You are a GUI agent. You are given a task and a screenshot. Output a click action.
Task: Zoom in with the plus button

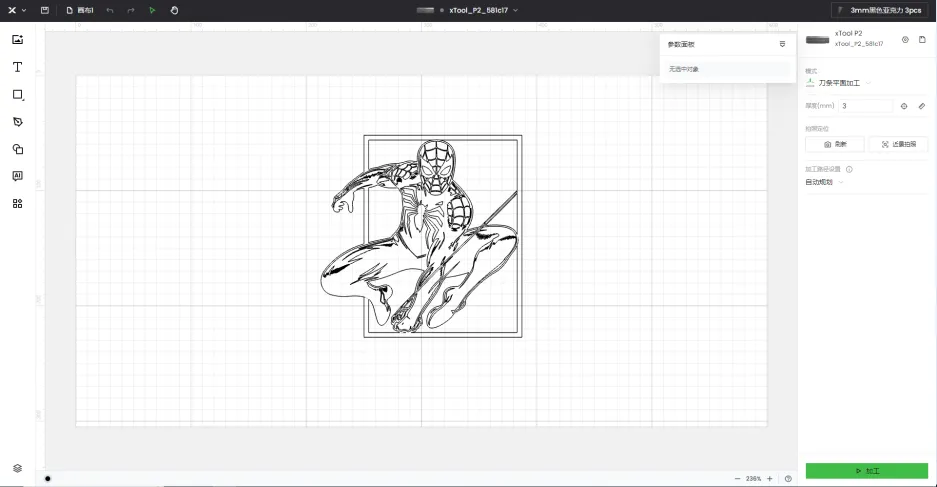point(770,479)
